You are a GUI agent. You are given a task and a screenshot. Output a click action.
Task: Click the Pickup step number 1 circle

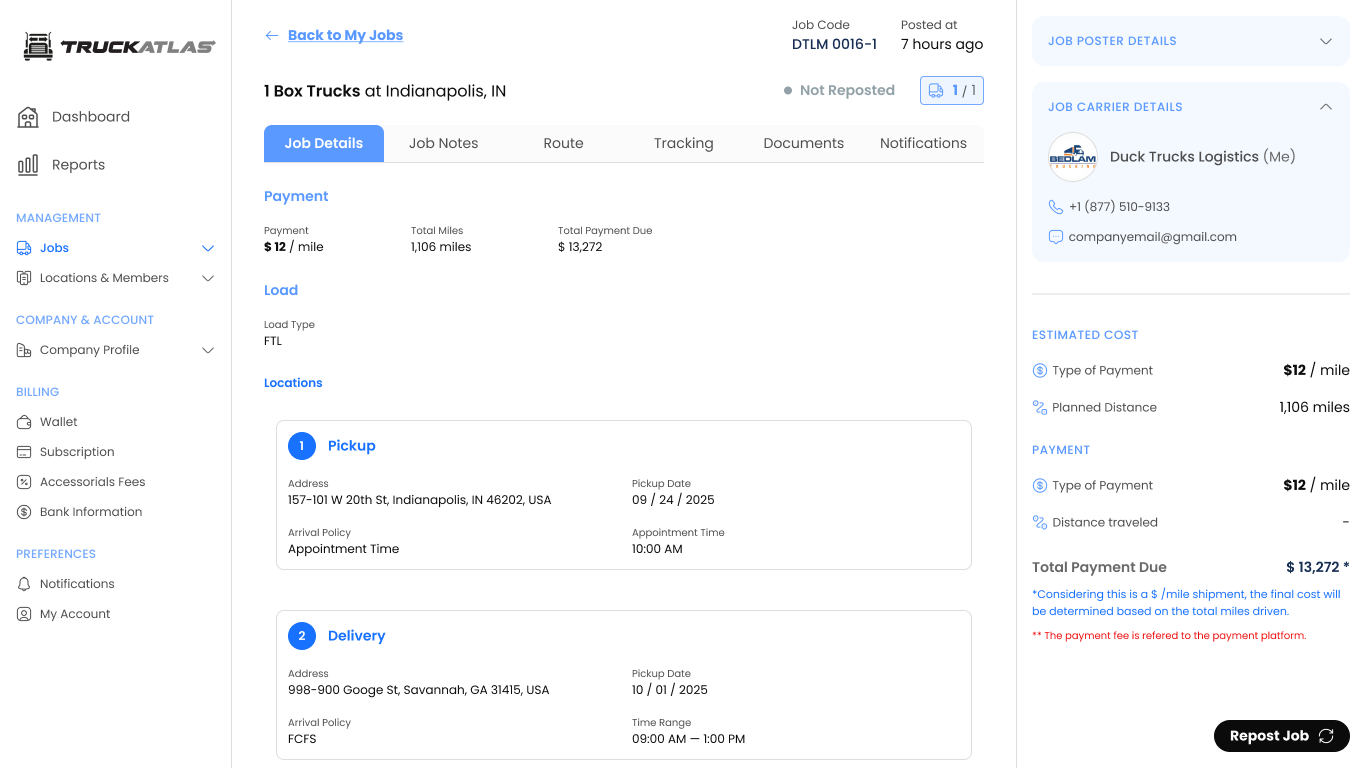pos(302,446)
